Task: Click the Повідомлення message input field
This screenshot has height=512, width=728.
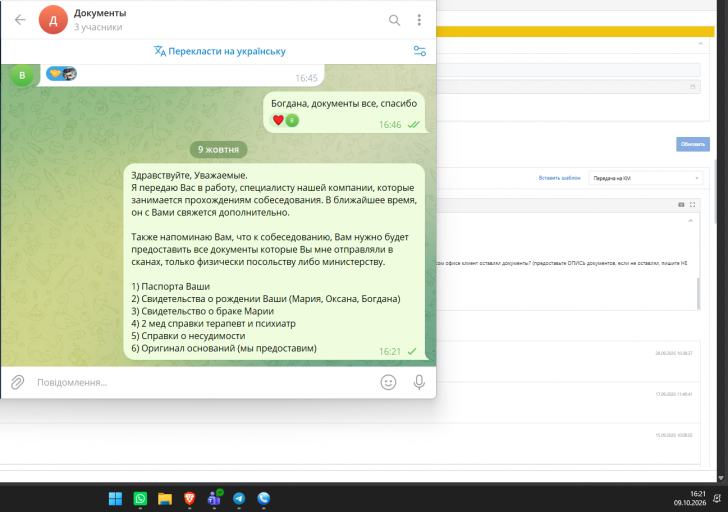Action: pos(204,382)
